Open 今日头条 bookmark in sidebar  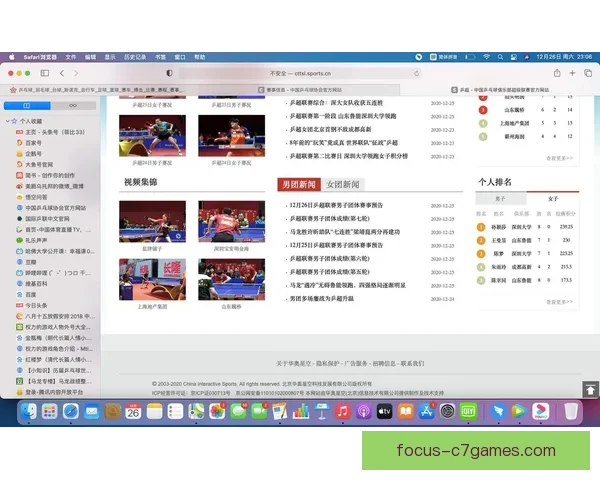click(x=36, y=305)
